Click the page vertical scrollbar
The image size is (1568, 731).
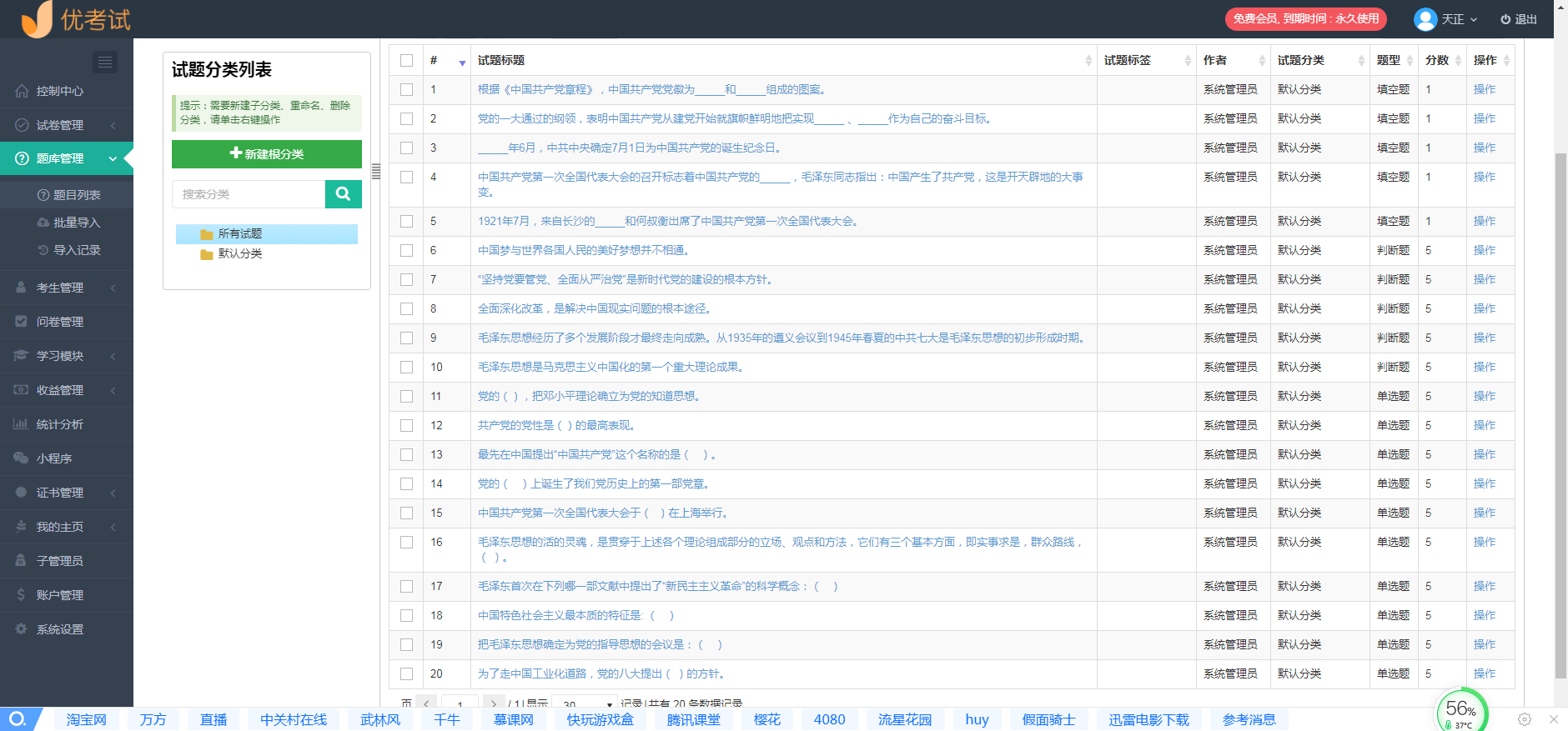[x=1560, y=417]
